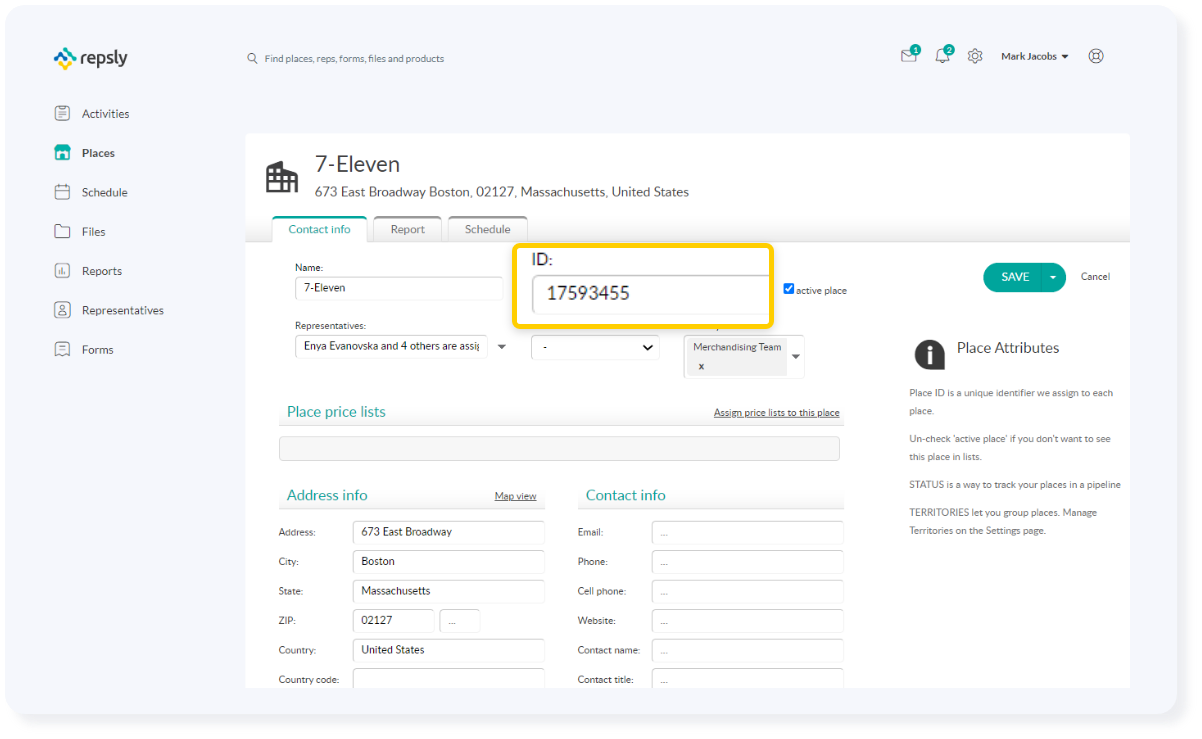Click the 7-Eleven page heading
1202x739 pixels.
point(357,165)
